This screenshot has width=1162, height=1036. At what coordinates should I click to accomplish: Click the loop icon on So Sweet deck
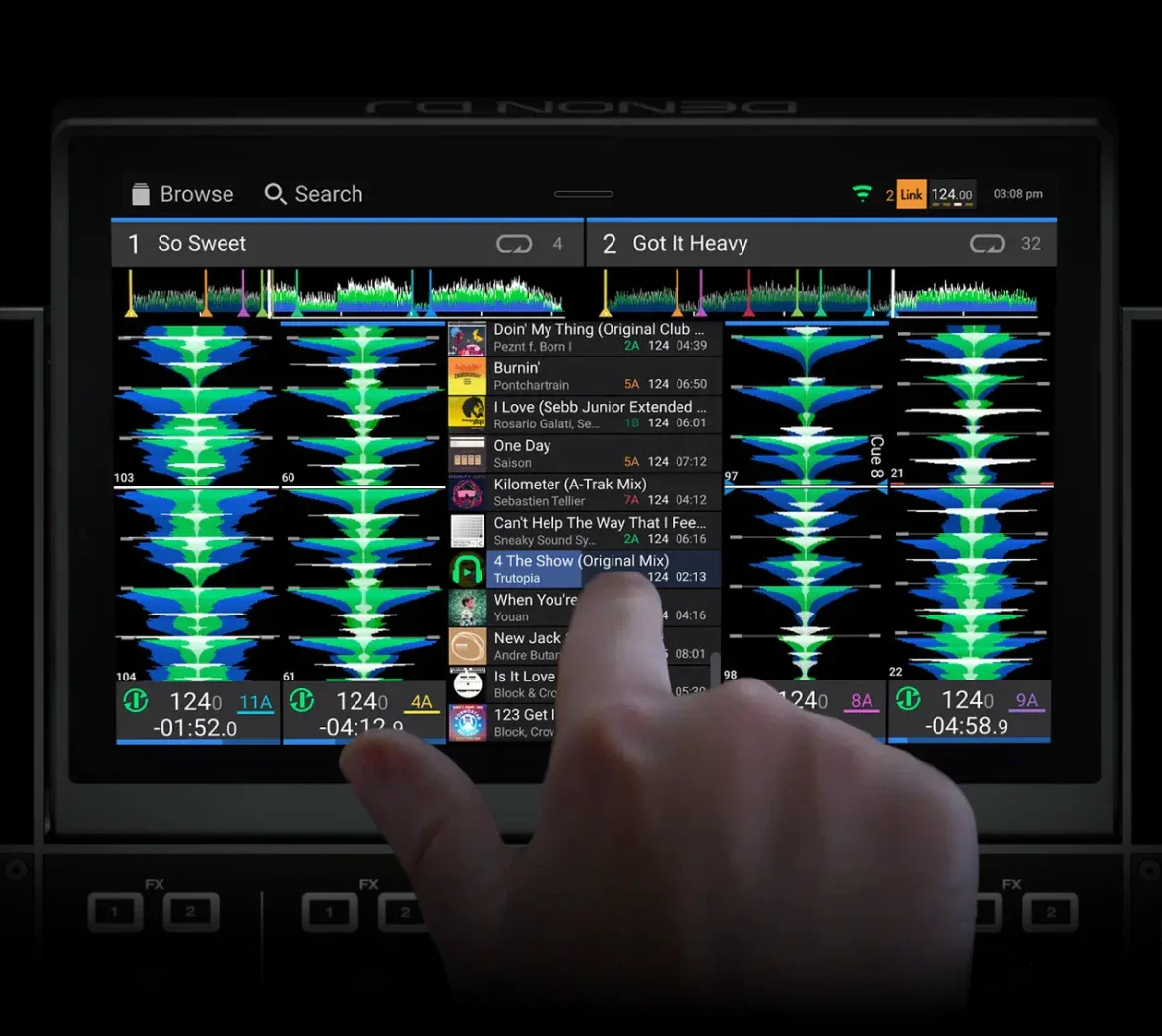[514, 244]
